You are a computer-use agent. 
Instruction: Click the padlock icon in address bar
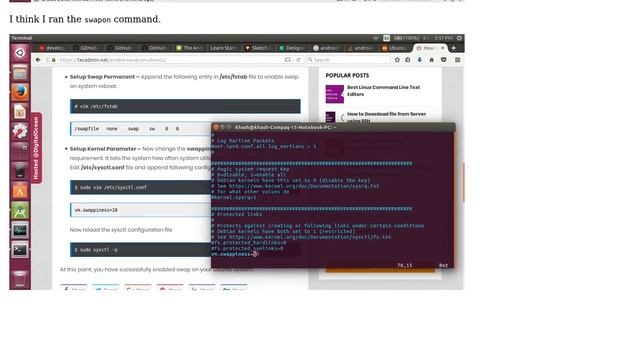coord(53,60)
